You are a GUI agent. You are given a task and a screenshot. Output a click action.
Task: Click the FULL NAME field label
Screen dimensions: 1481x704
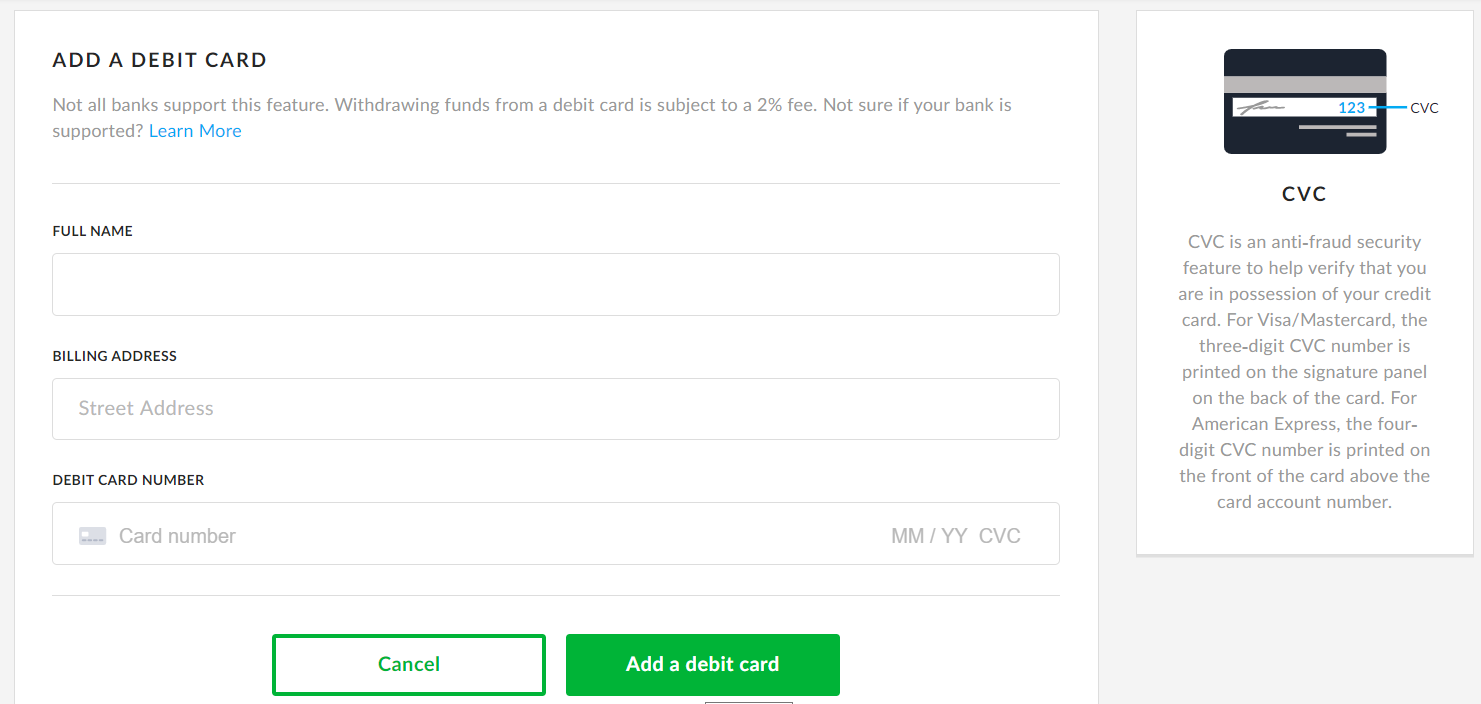click(92, 230)
